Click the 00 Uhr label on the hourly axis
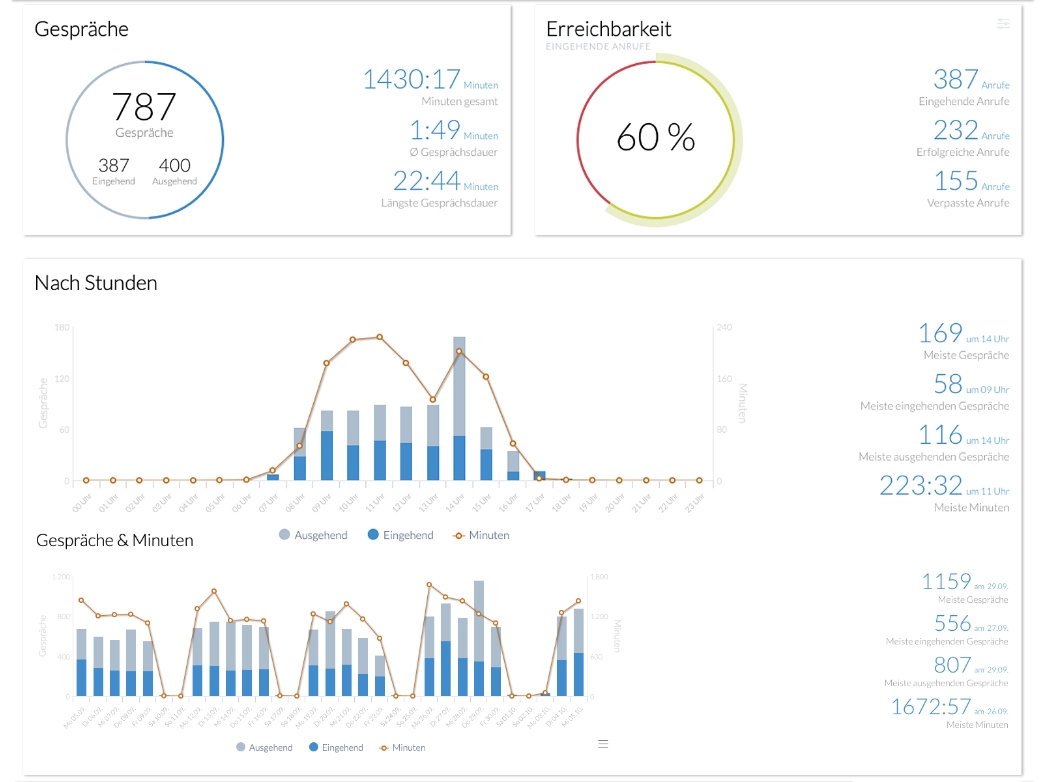1042x782 pixels. (82, 503)
